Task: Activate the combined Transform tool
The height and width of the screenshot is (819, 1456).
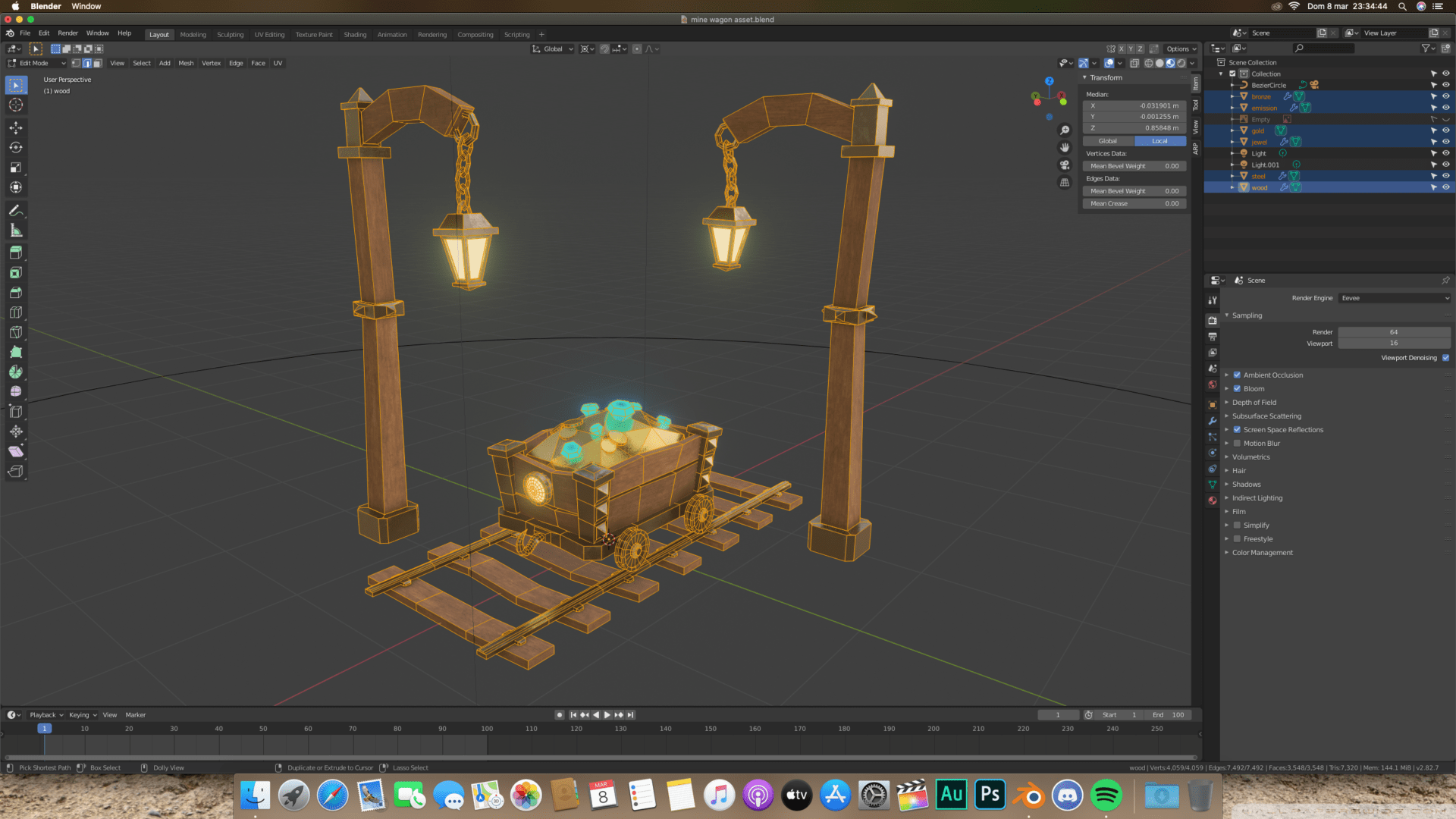Action: (x=16, y=187)
